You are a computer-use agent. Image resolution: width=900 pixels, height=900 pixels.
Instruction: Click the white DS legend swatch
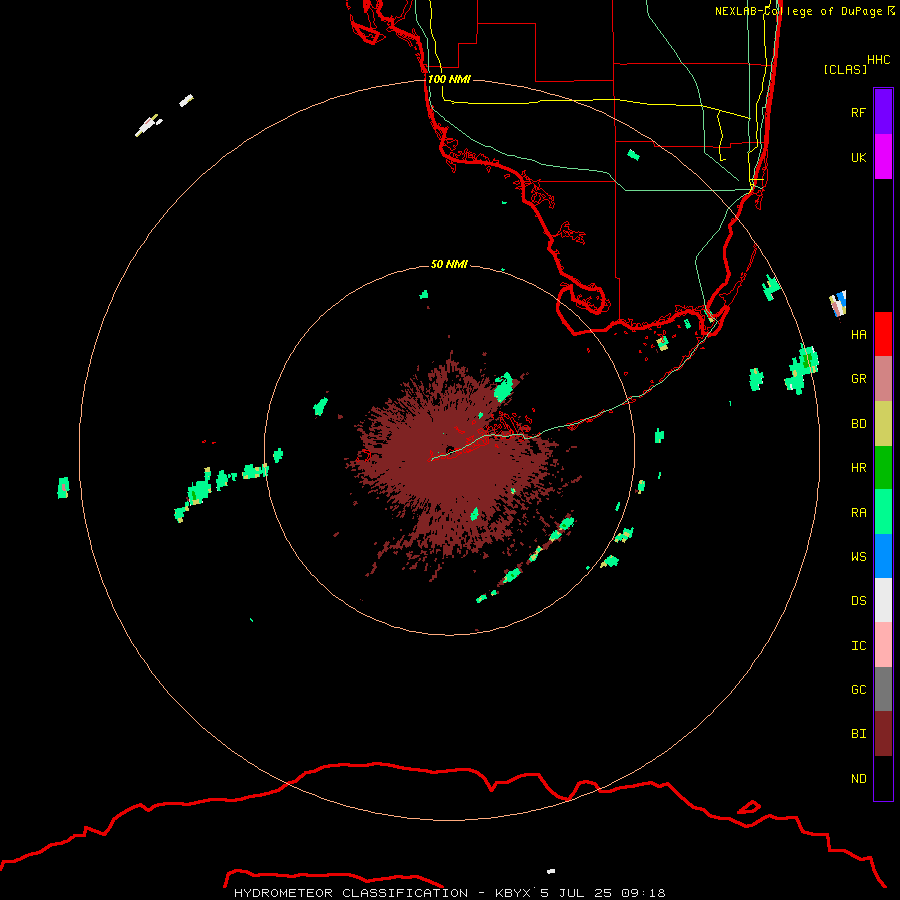tap(883, 600)
